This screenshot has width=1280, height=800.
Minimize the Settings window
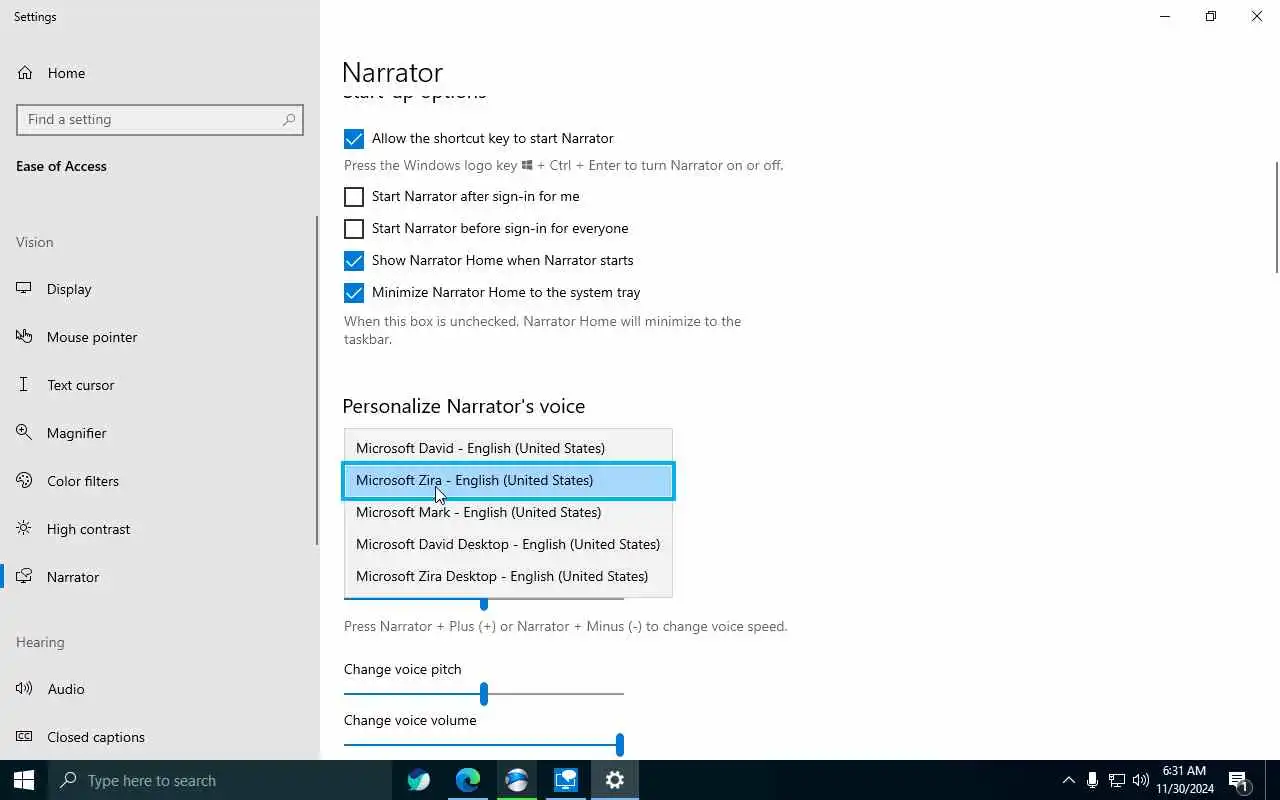point(1165,16)
